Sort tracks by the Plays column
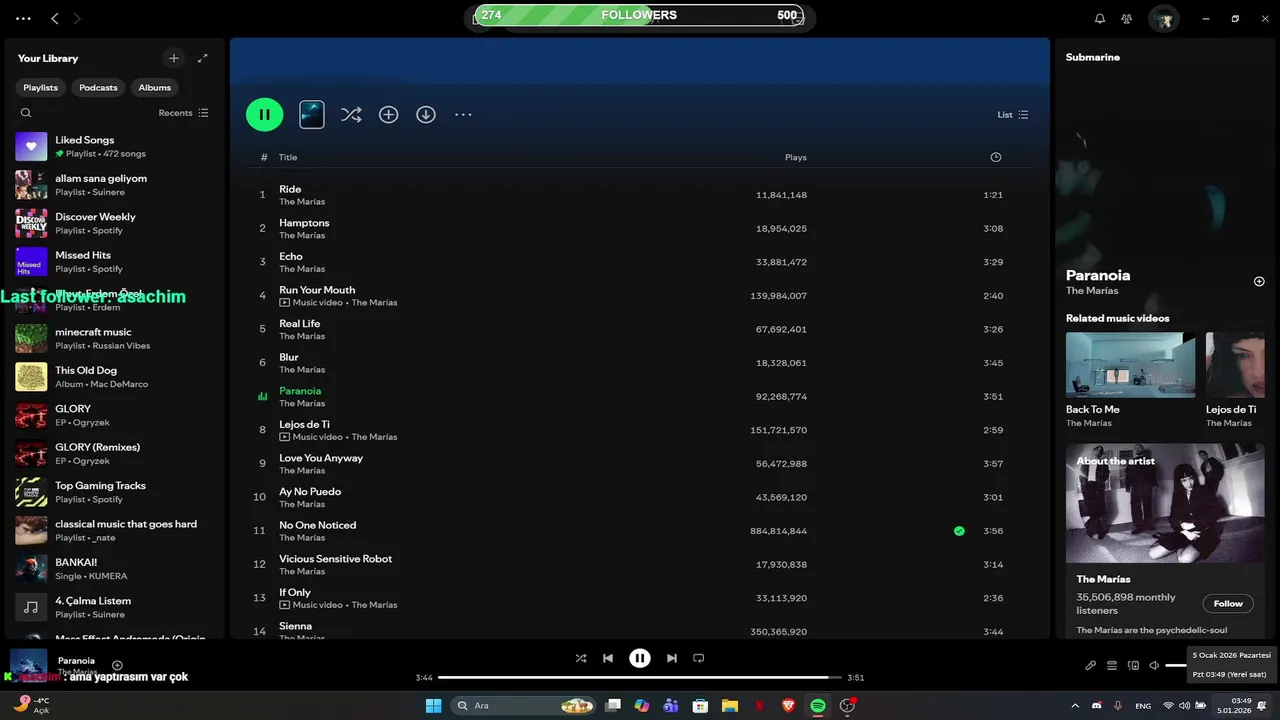This screenshot has height=720, width=1280. [x=796, y=157]
